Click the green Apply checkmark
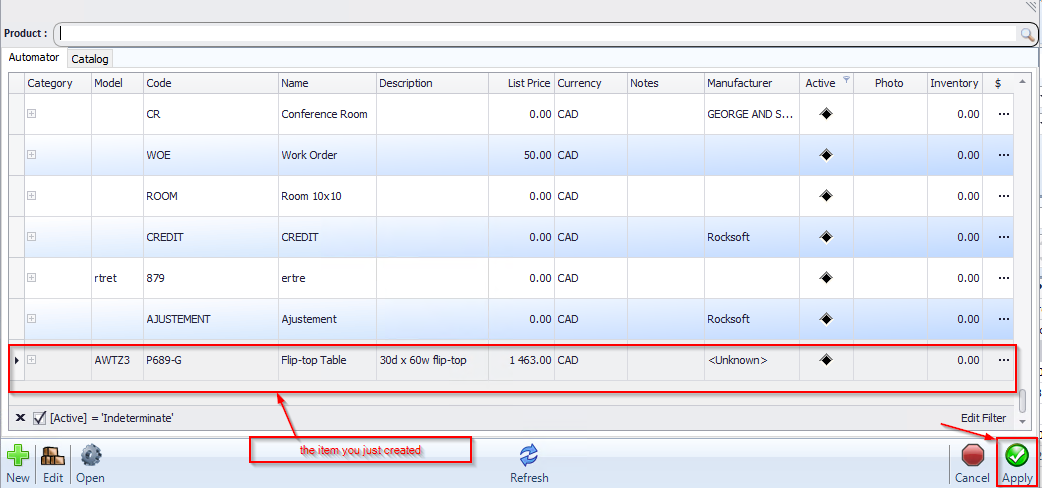The width and height of the screenshot is (1042, 488). (x=1017, y=456)
